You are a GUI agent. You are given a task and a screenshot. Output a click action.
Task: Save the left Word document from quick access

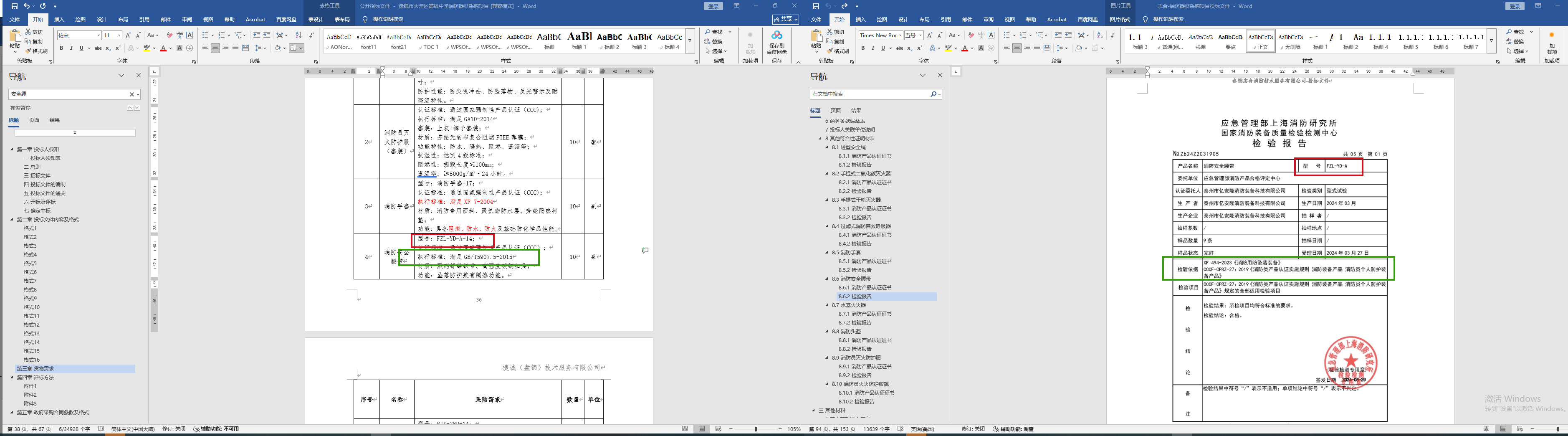[15, 6]
